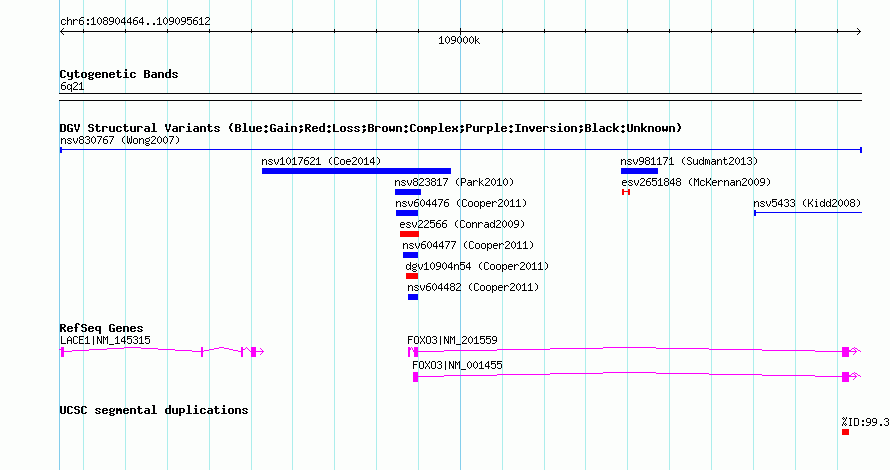The width and height of the screenshot is (890, 470).
Task: Click the nsv830767 (Wong2007) variant label
Action: pyautogui.click(x=120, y=140)
